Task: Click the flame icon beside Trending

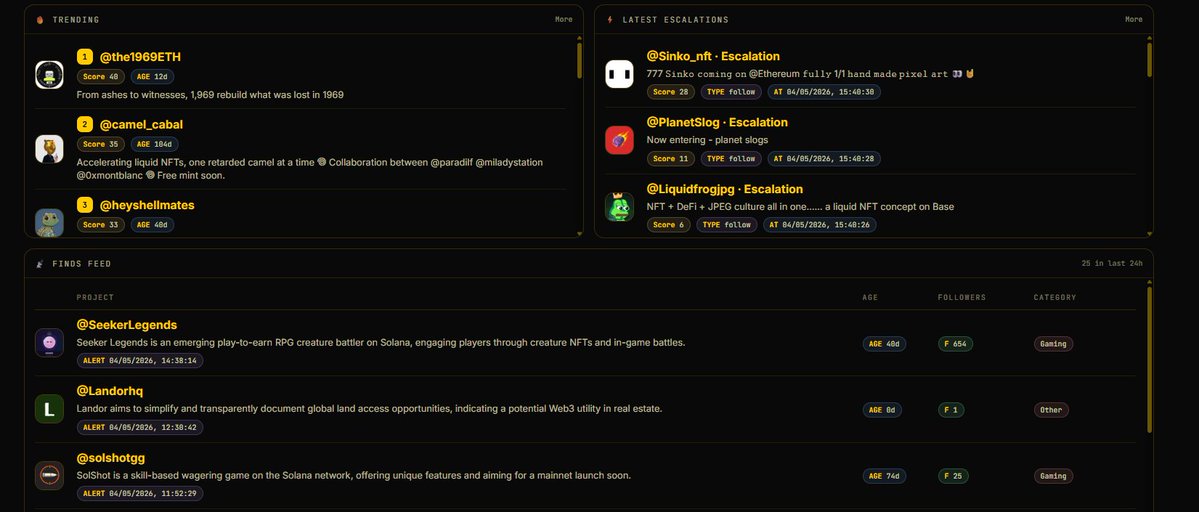Action: point(41,20)
